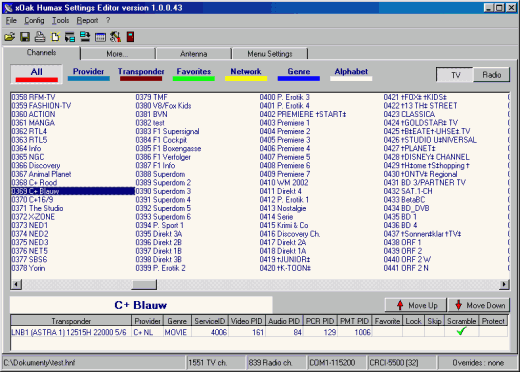Click the upload-to-receiver toolbar icon
Viewport: 520px width, 372px height.
click(85, 37)
